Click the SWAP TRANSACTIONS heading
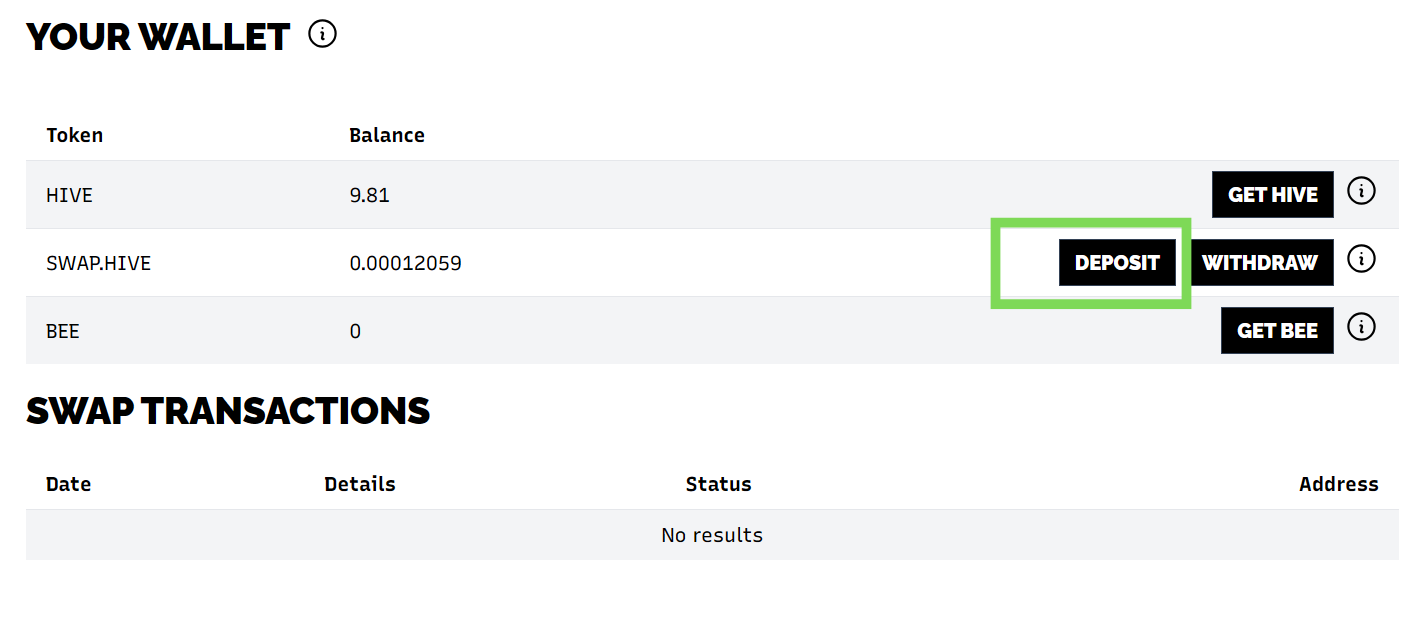 point(228,411)
